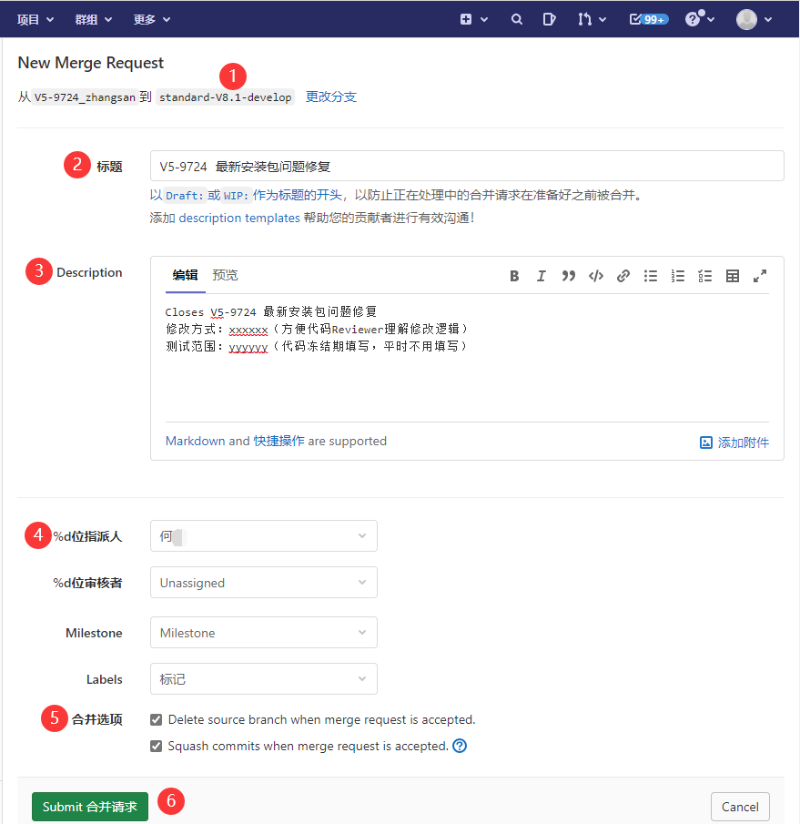Insert a table using the table icon
This screenshot has width=800, height=824.
pyautogui.click(x=732, y=276)
